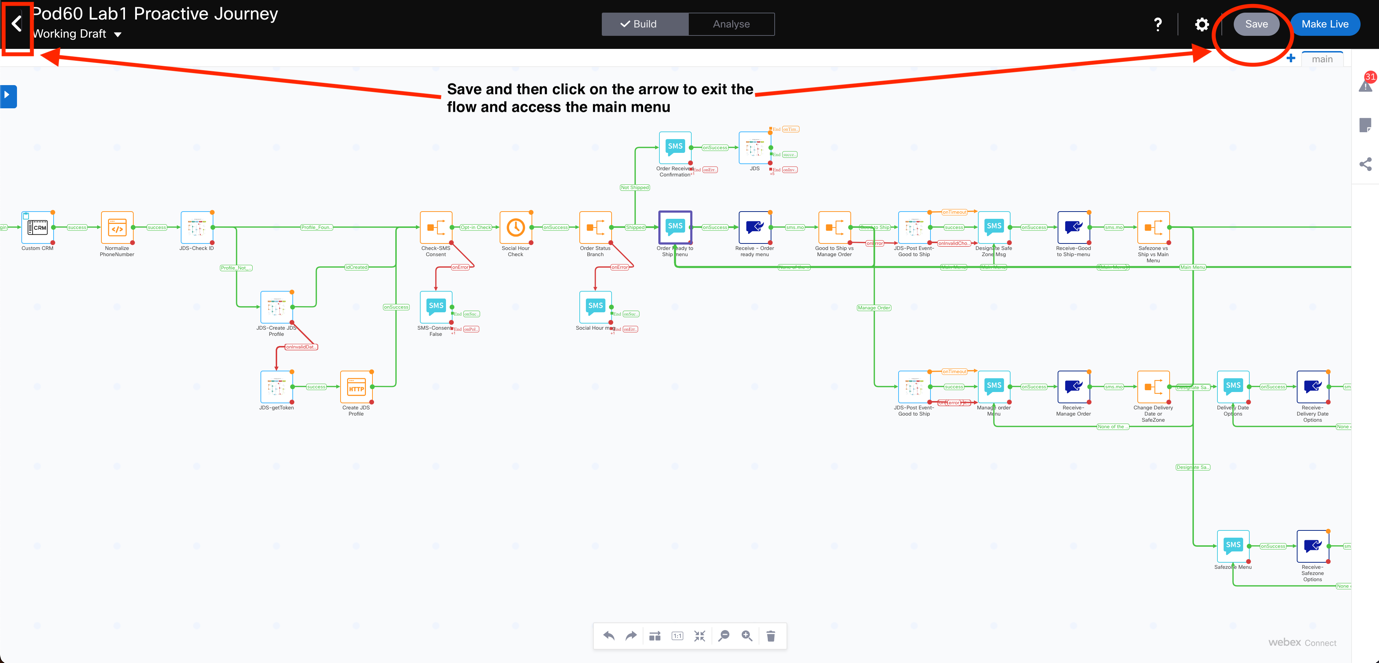Select the Custom CRM node

tap(37, 228)
